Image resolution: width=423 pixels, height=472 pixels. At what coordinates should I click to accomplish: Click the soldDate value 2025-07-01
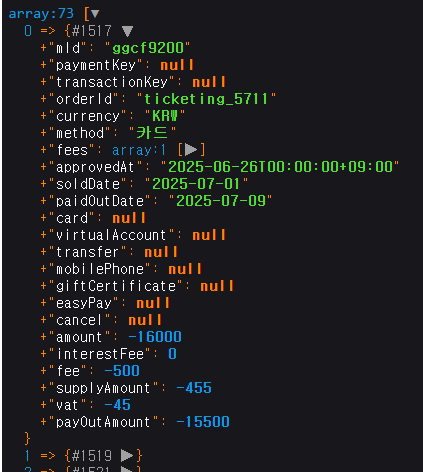pyautogui.click(x=196, y=184)
